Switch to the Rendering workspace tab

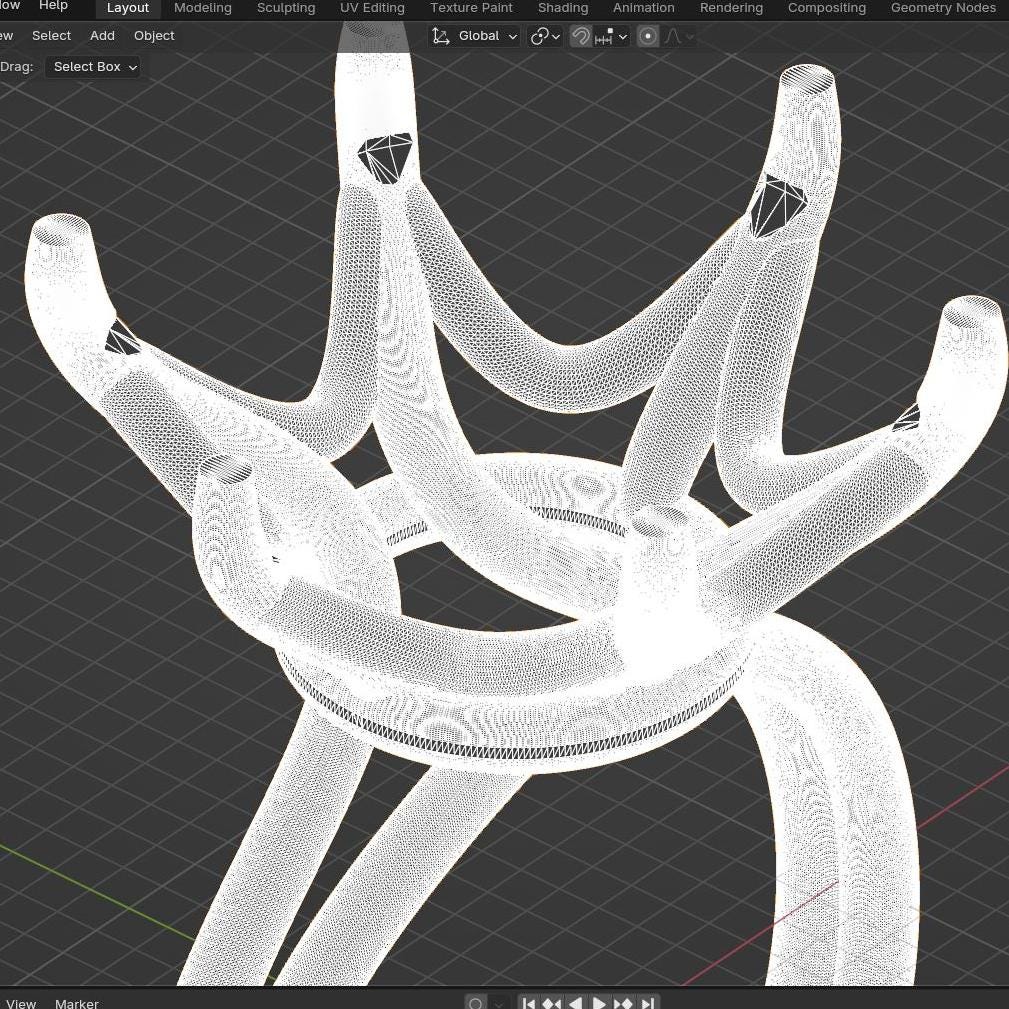coord(731,8)
